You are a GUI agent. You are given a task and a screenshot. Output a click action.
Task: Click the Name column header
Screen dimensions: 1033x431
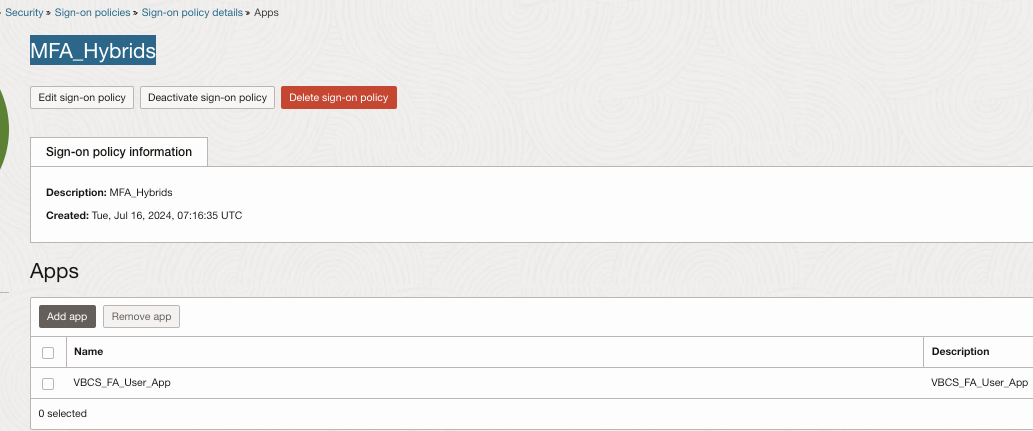88,352
